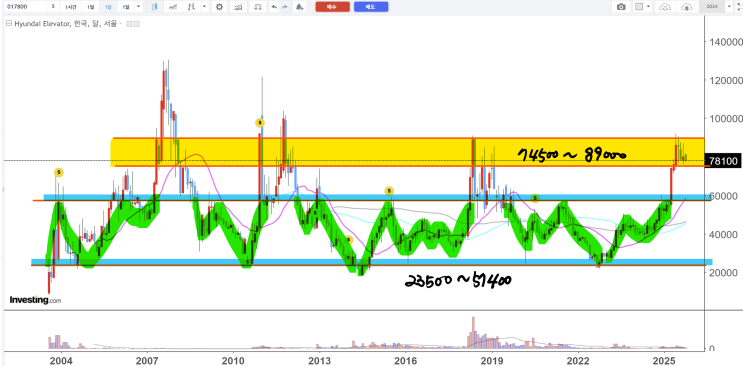743x366 pixels.
Task: Click the 2024 layout name button
Action: click(712, 7)
